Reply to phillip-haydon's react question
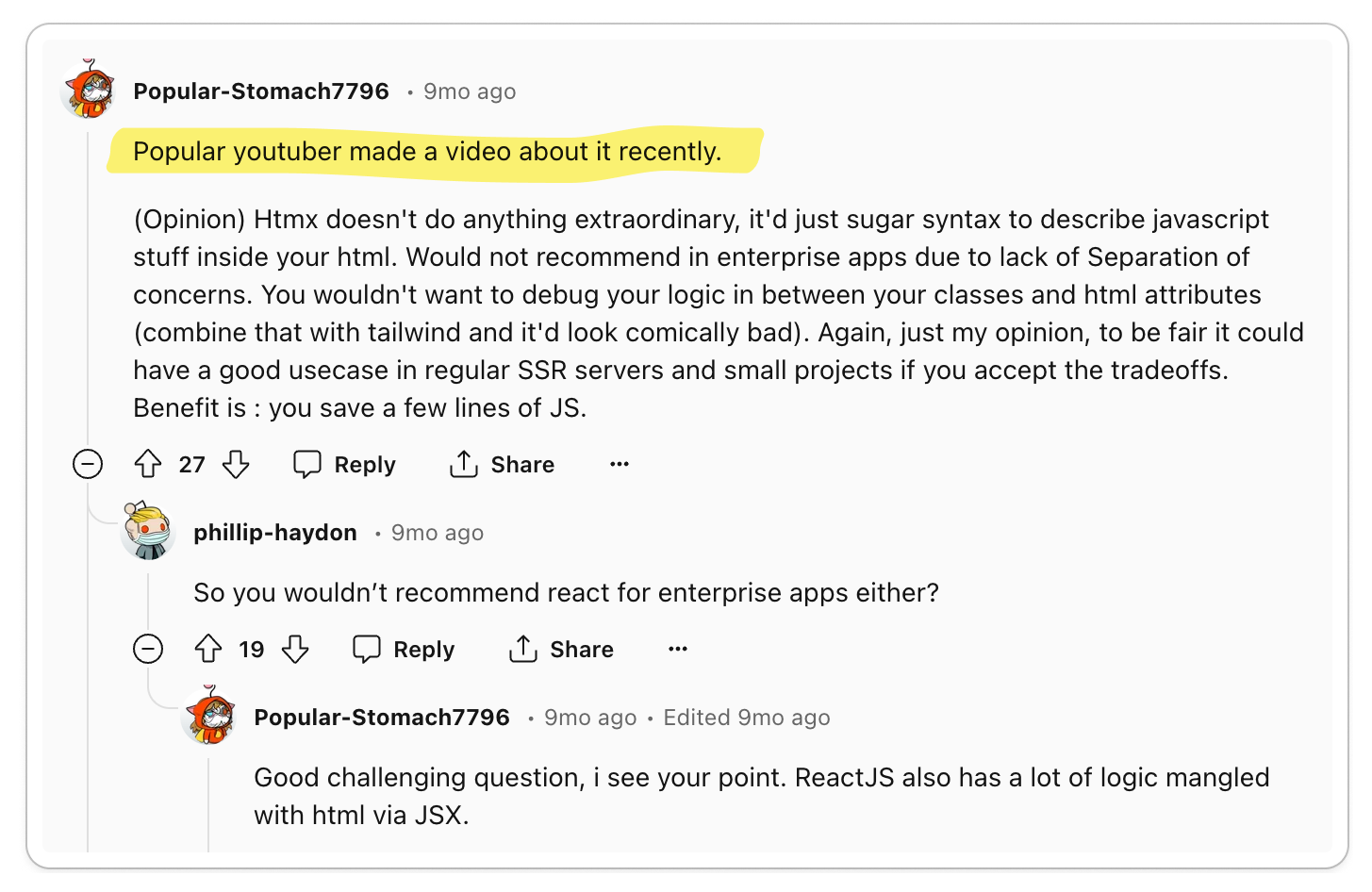Image resolution: width=1372 pixels, height=892 pixels. [x=404, y=649]
